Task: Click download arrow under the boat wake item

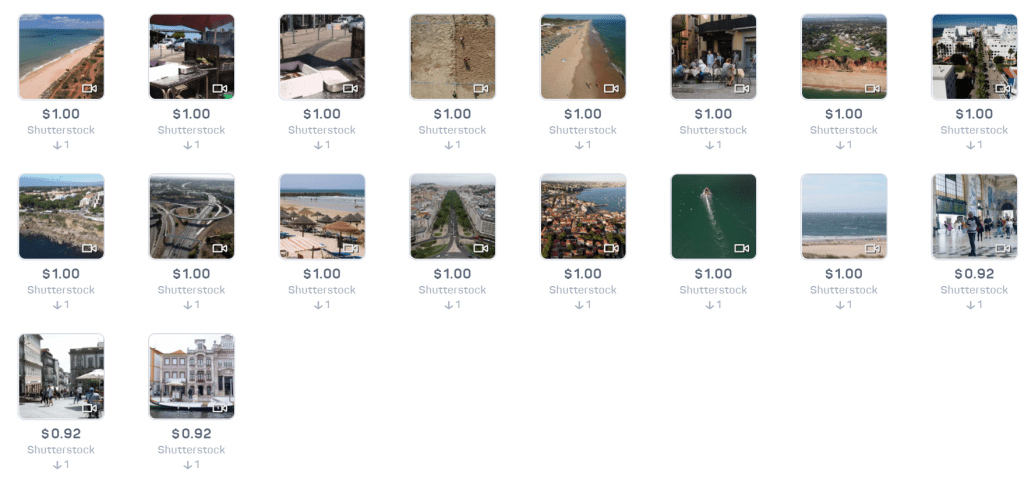Action: click(x=709, y=305)
